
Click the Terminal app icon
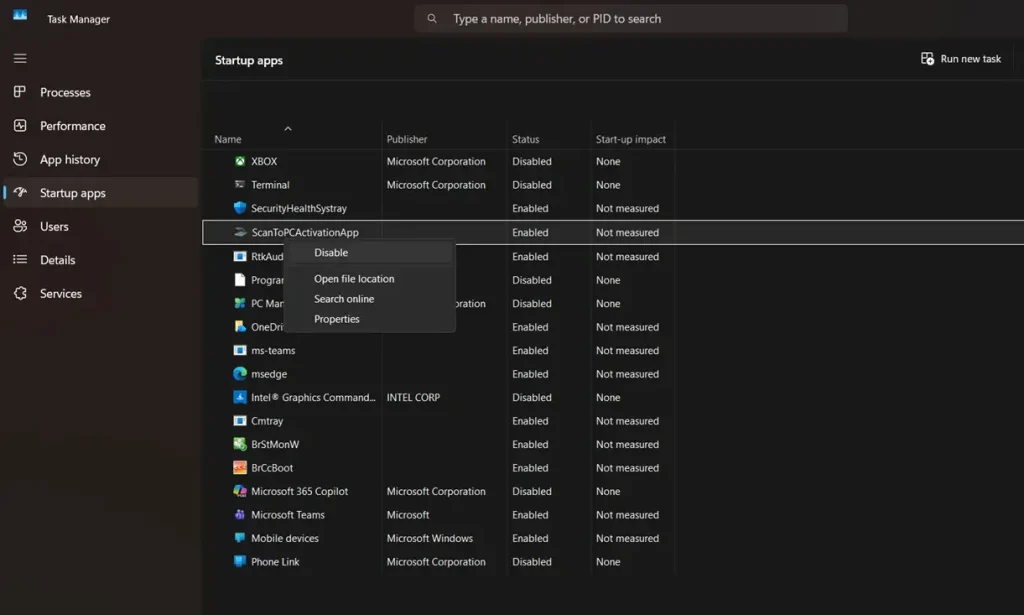[240, 184]
